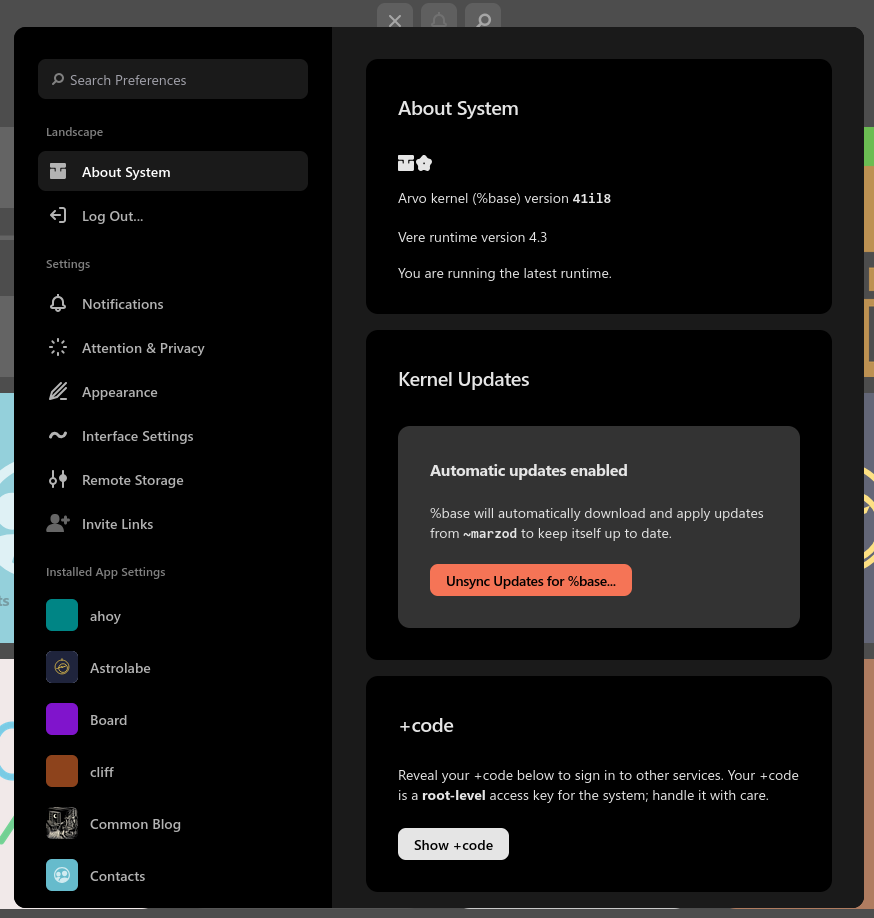This screenshot has width=874, height=918.
Task: Click the brown cliff app tile
Action: tap(62, 771)
